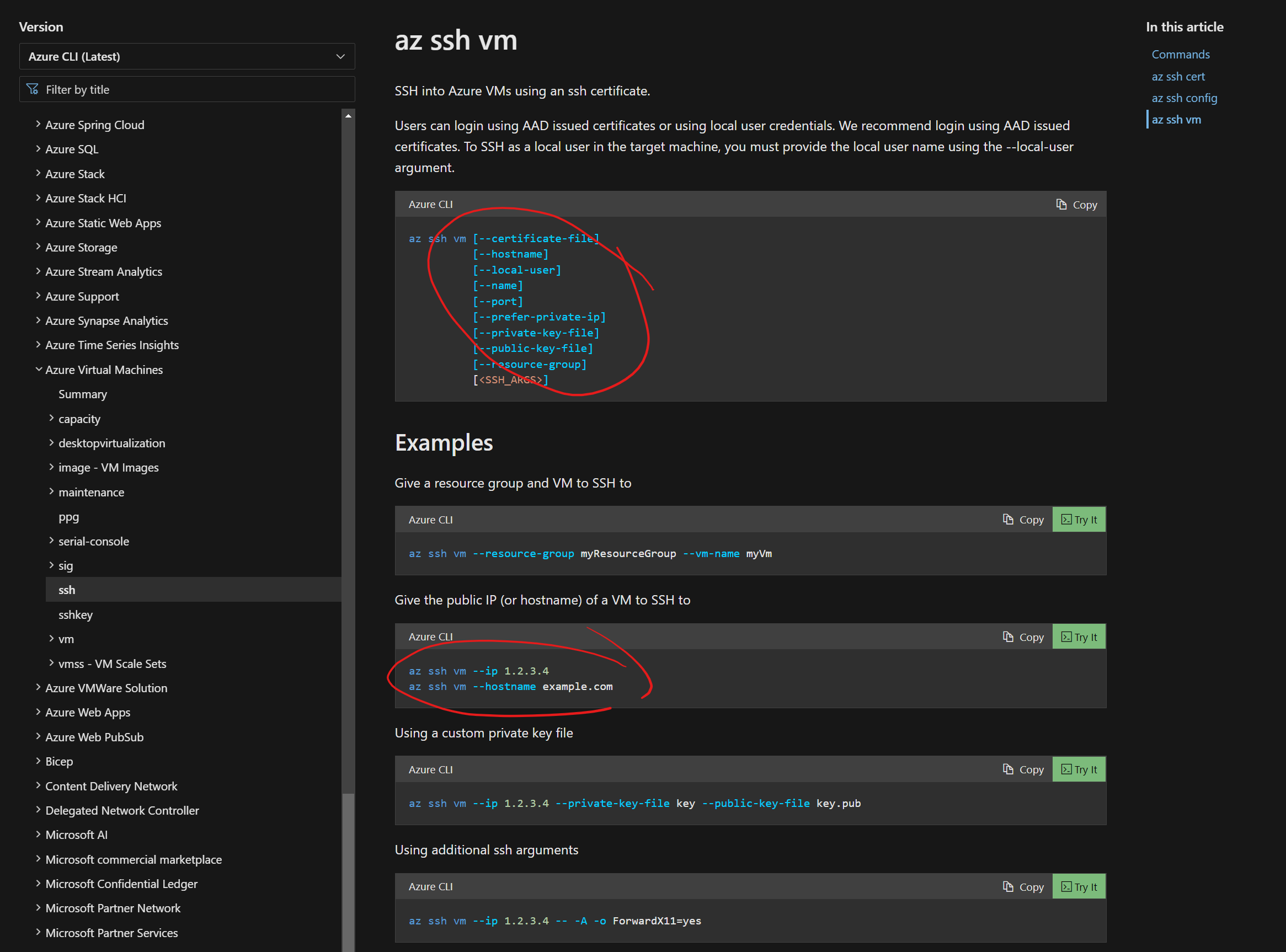Screen dimensions: 1286x952
Task: Expand Azure Stack node
Action: [38, 173]
